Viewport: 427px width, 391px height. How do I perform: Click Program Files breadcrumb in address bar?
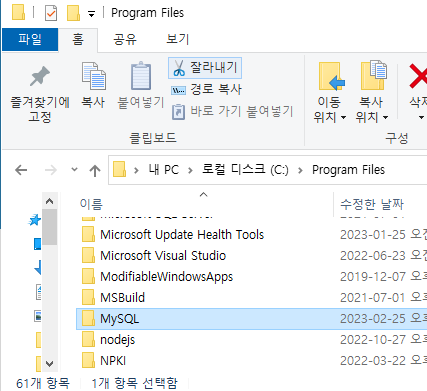coord(348,170)
